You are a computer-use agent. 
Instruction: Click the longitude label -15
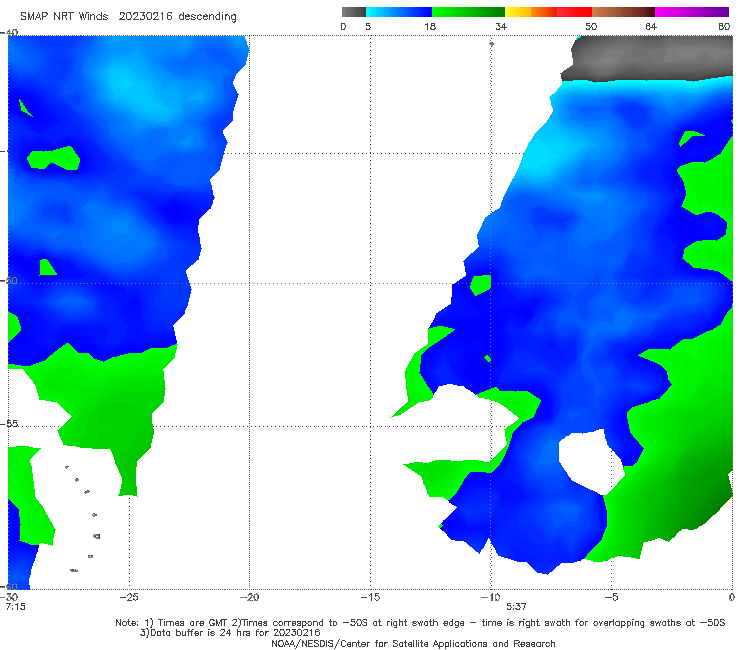tap(370, 597)
